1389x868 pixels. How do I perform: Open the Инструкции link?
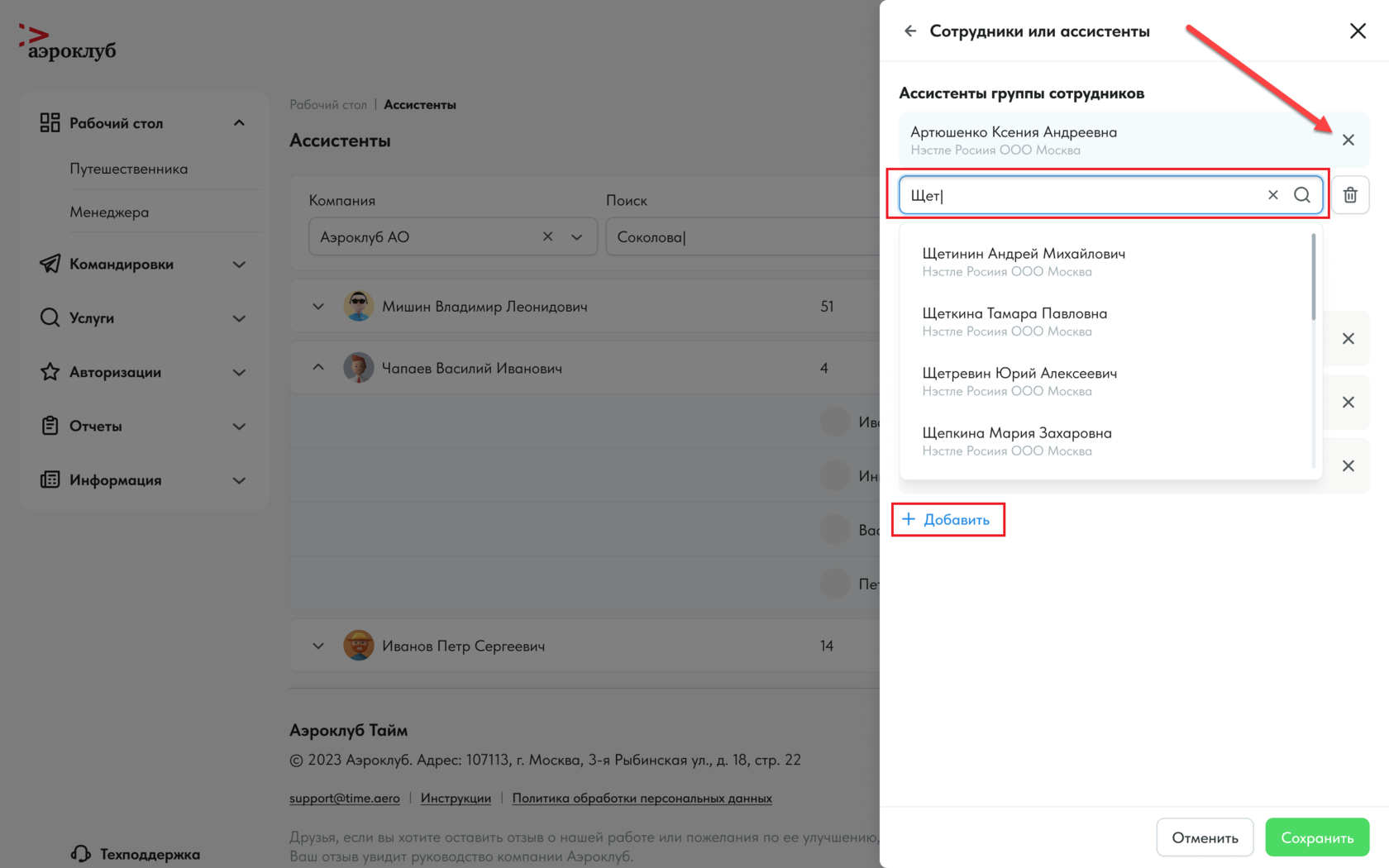[456, 798]
